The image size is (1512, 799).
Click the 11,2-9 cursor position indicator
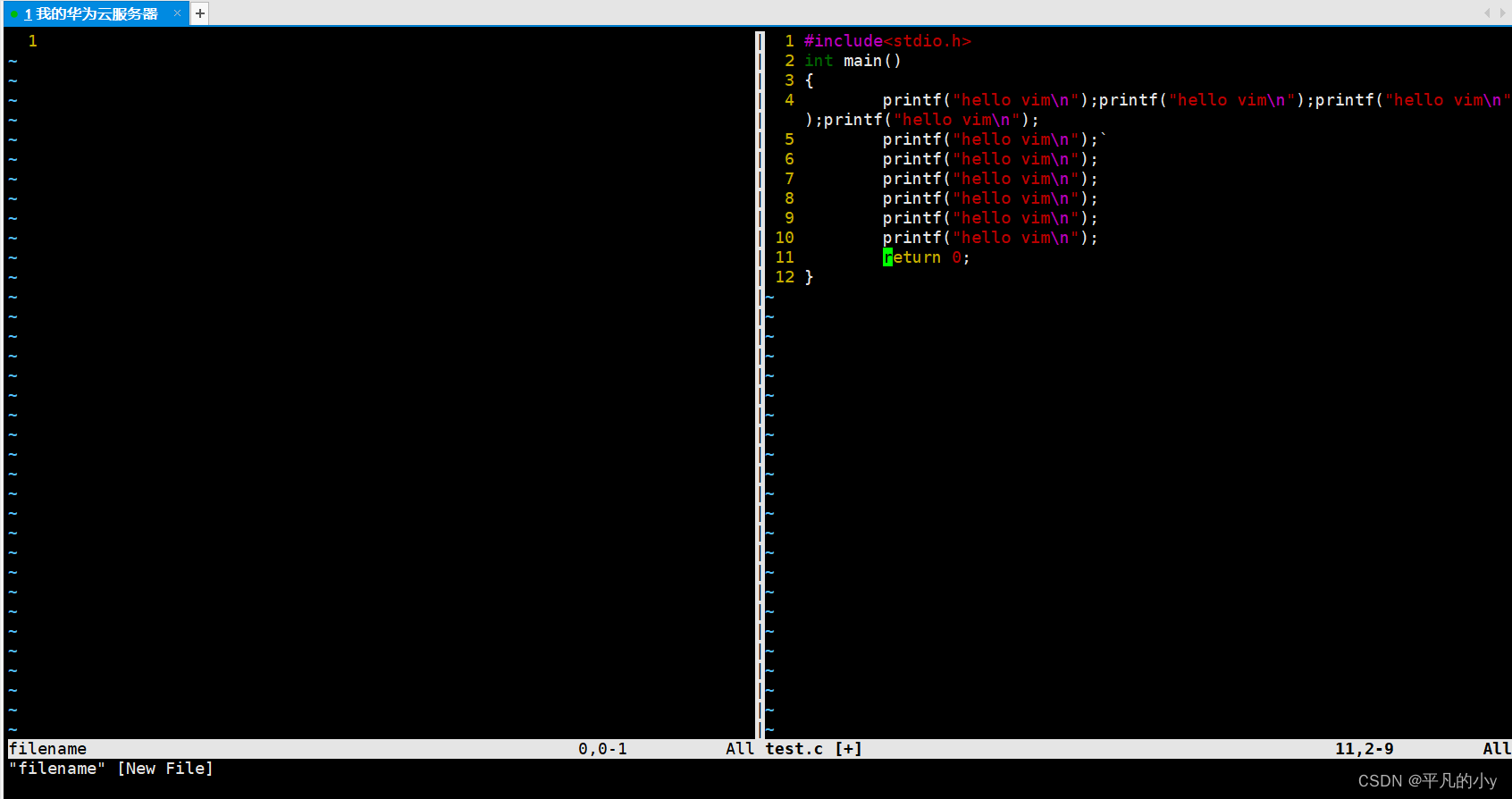1364,749
